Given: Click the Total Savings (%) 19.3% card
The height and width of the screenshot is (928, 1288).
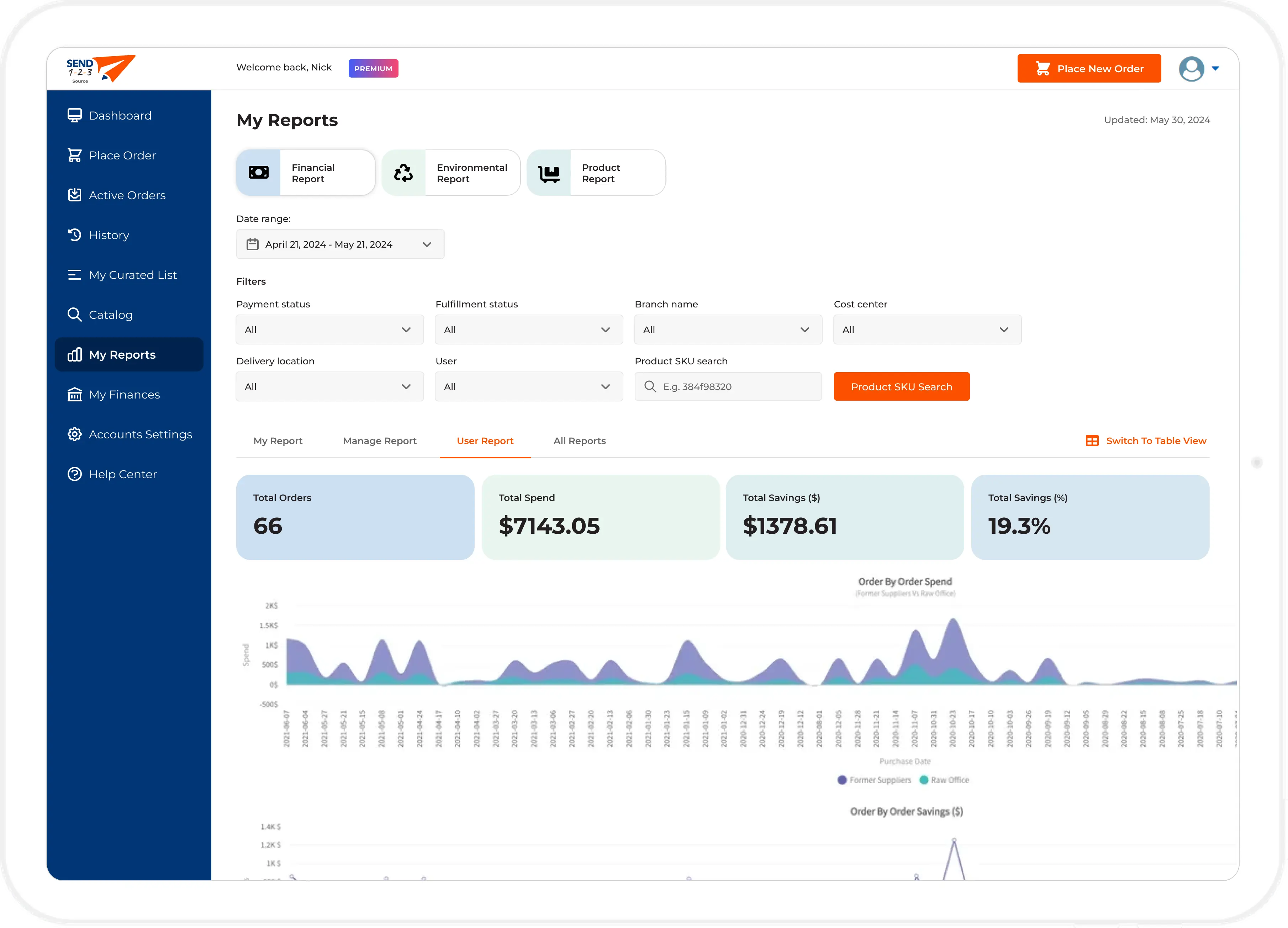Looking at the screenshot, I should point(1090,517).
